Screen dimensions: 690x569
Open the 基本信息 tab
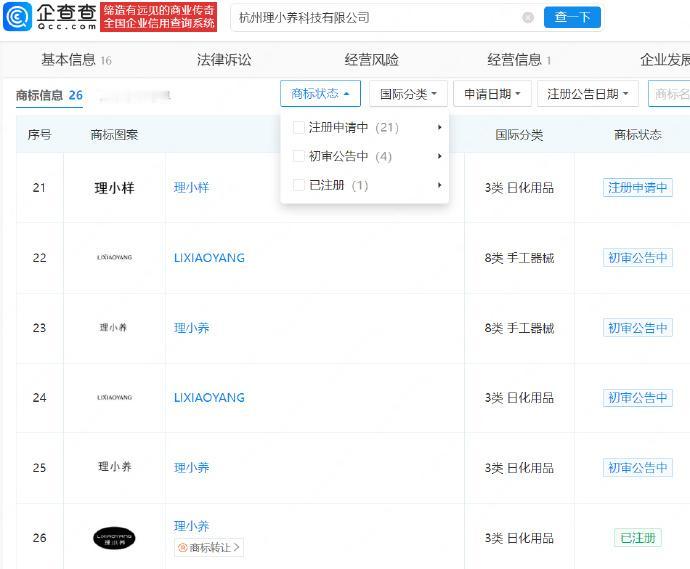[x=76, y=60]
